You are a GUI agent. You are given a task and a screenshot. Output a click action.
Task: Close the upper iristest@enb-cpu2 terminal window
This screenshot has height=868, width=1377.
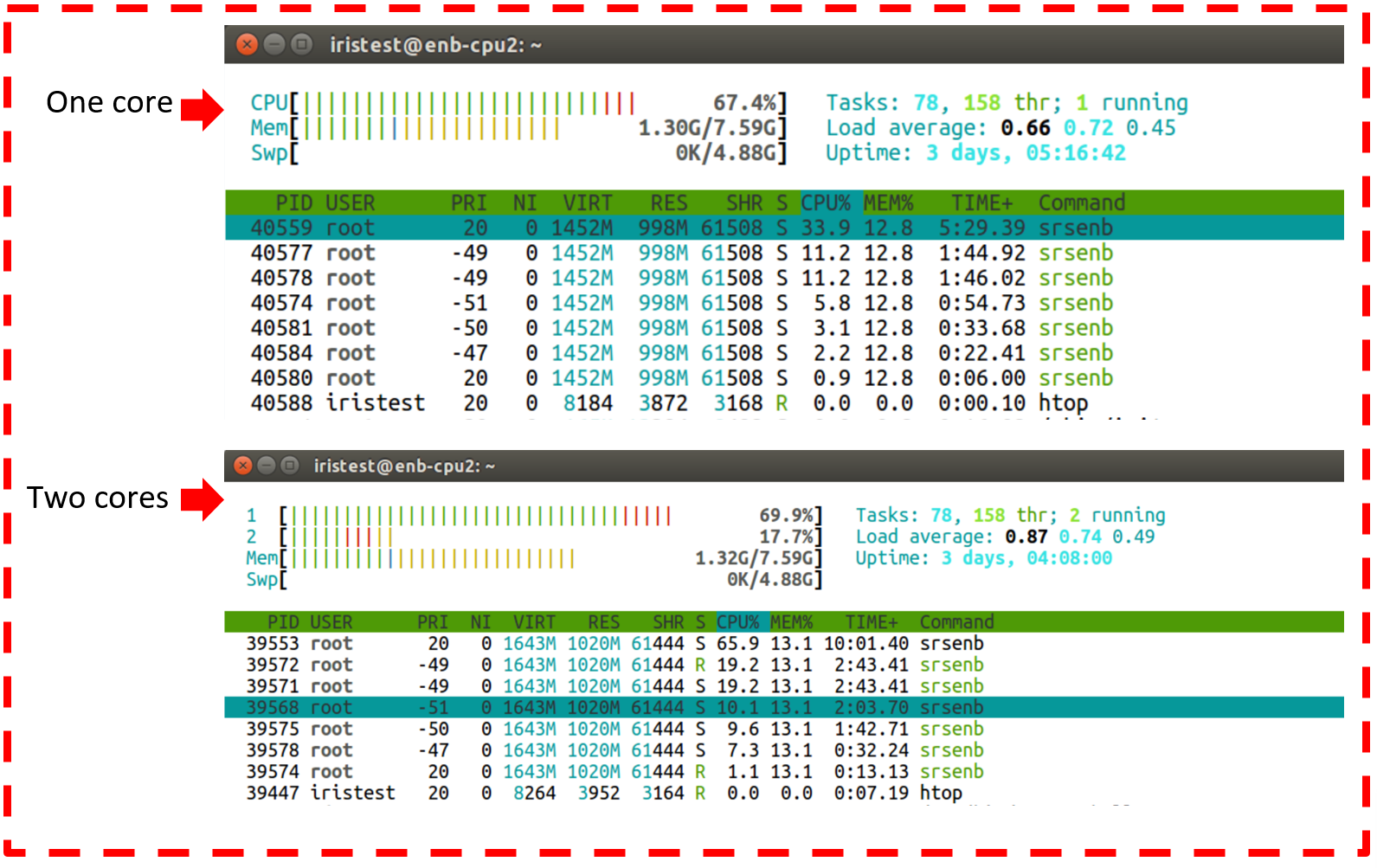[x=248, y=44]
